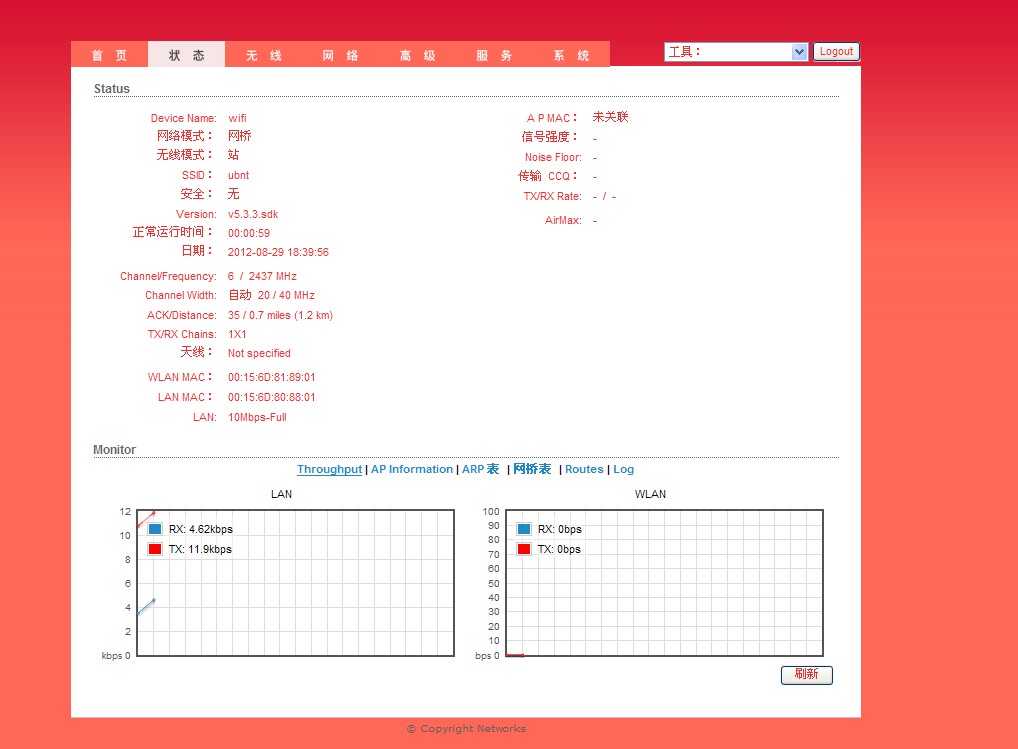
Task: Click the SSID value ubnt
Action: 238,175
